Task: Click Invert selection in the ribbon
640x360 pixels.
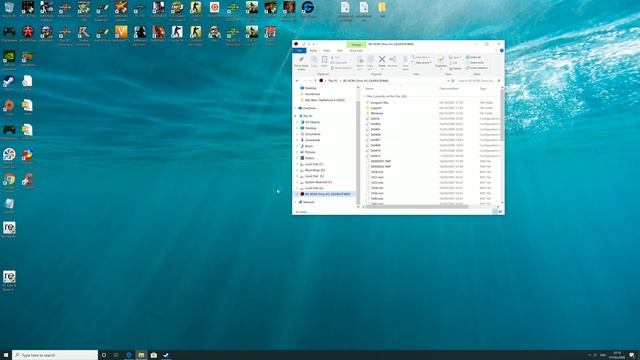Action: point(477,68)
